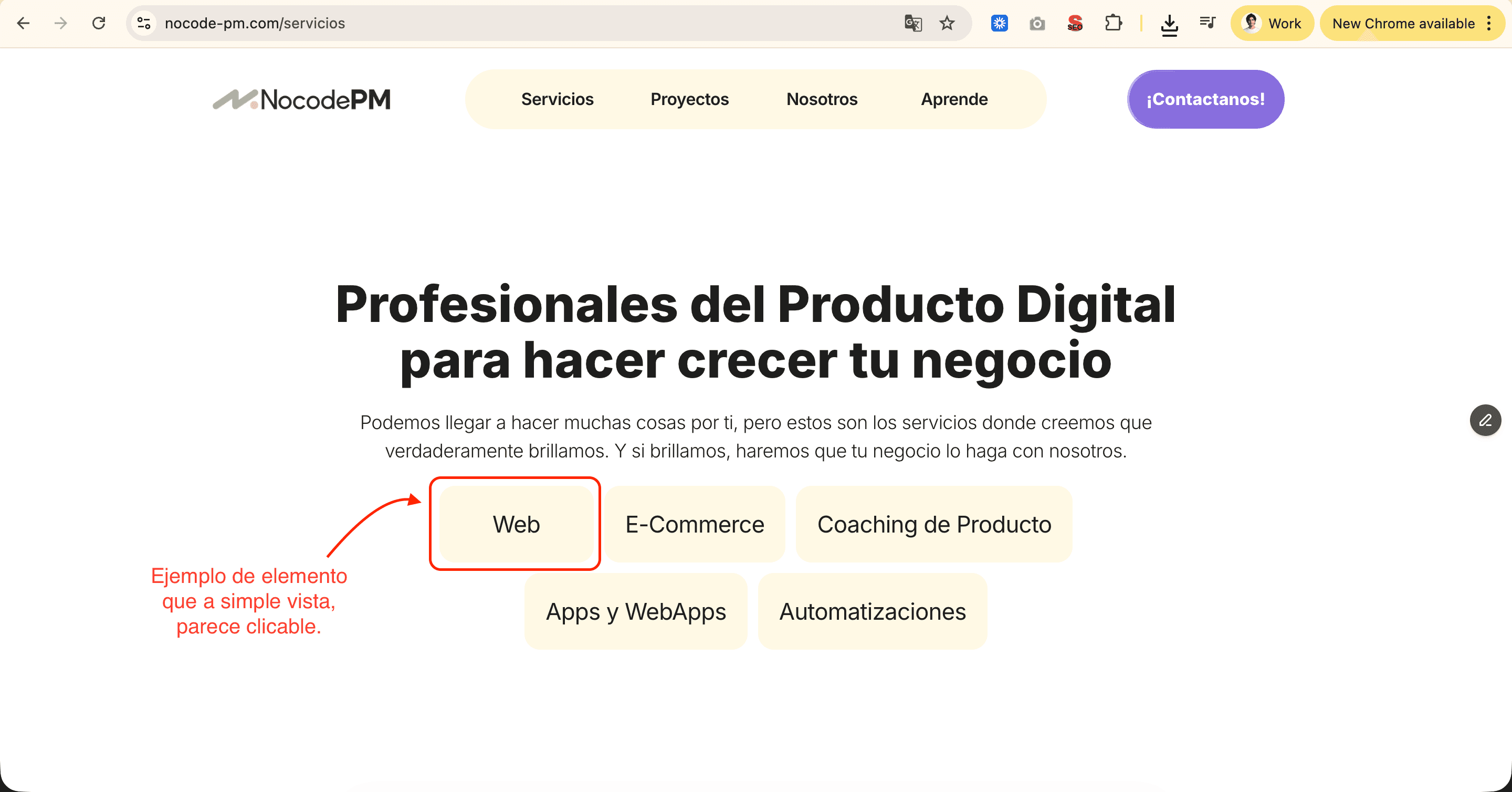
Task: Select the Automatizaciones service card
Action: pos(872,611)
